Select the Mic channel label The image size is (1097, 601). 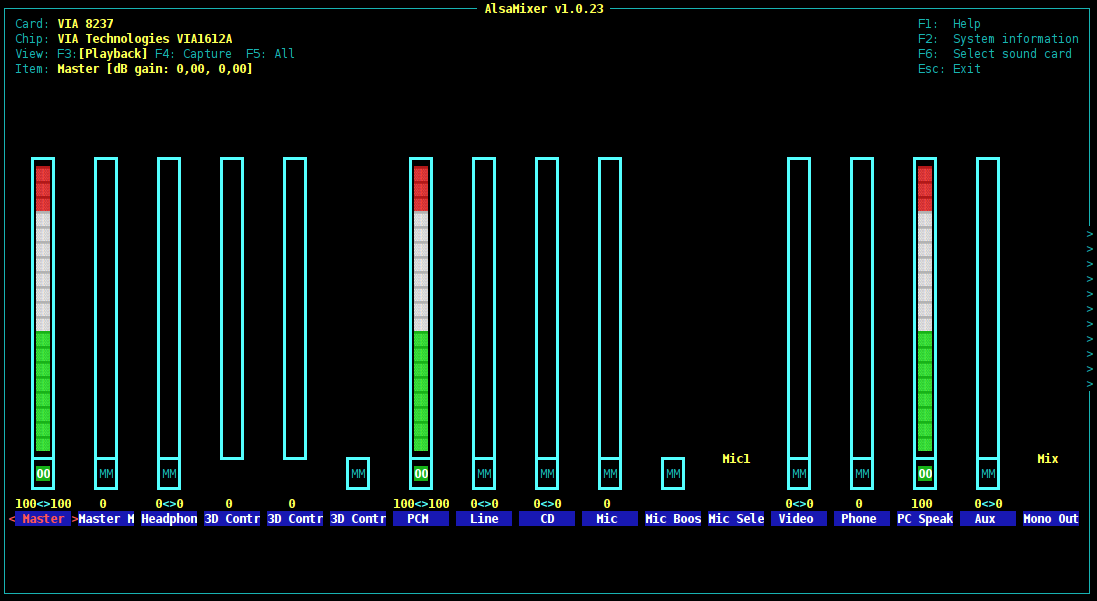tap(607, 519)
